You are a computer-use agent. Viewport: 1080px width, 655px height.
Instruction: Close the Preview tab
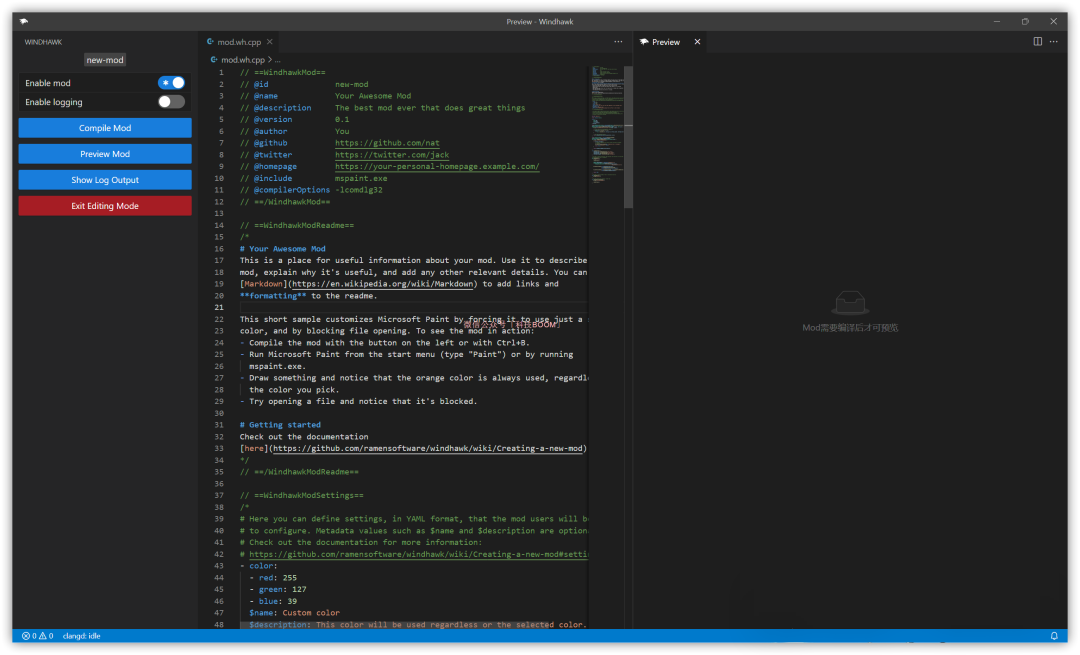point(697,42)
